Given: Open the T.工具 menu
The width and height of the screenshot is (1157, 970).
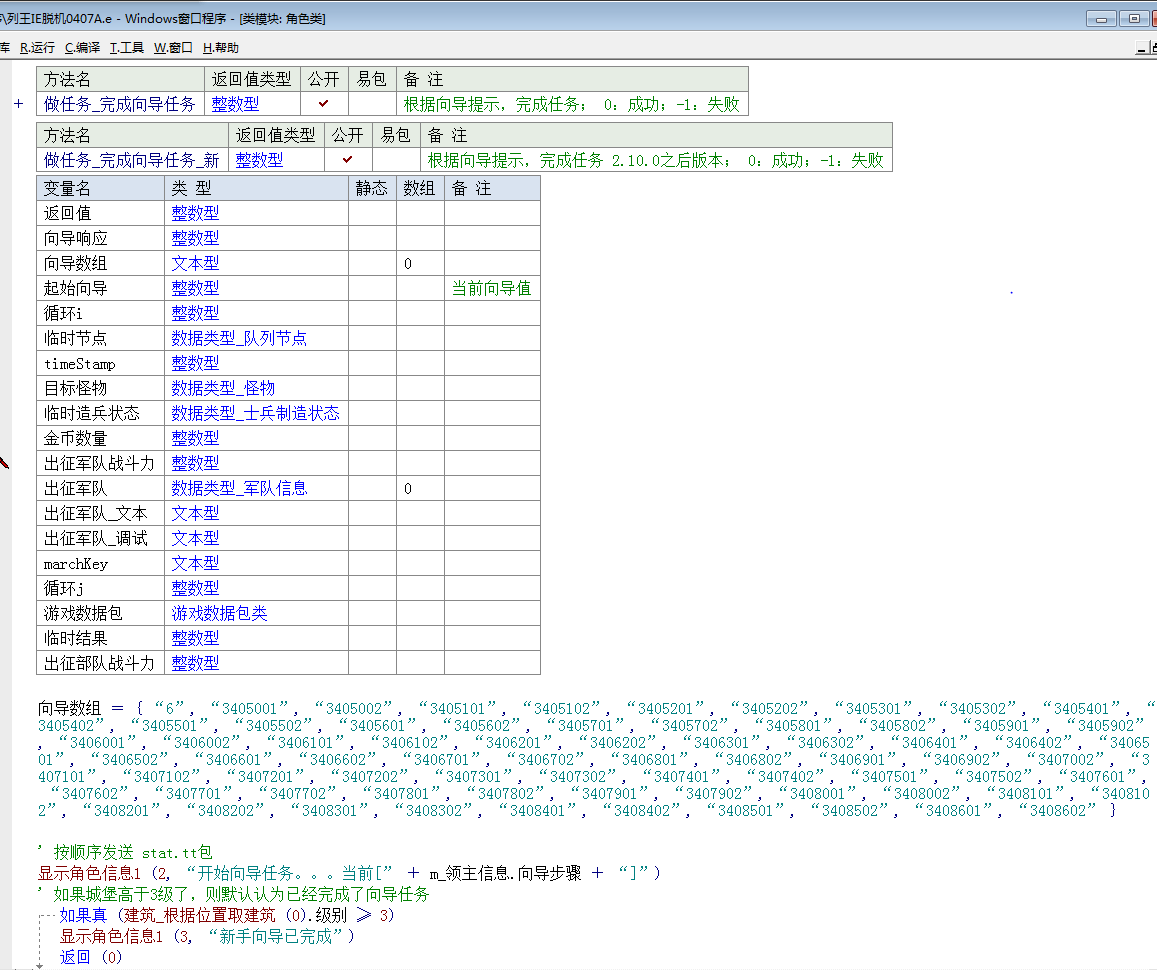Looking at the screenshot, I should (x=126, y=47).
